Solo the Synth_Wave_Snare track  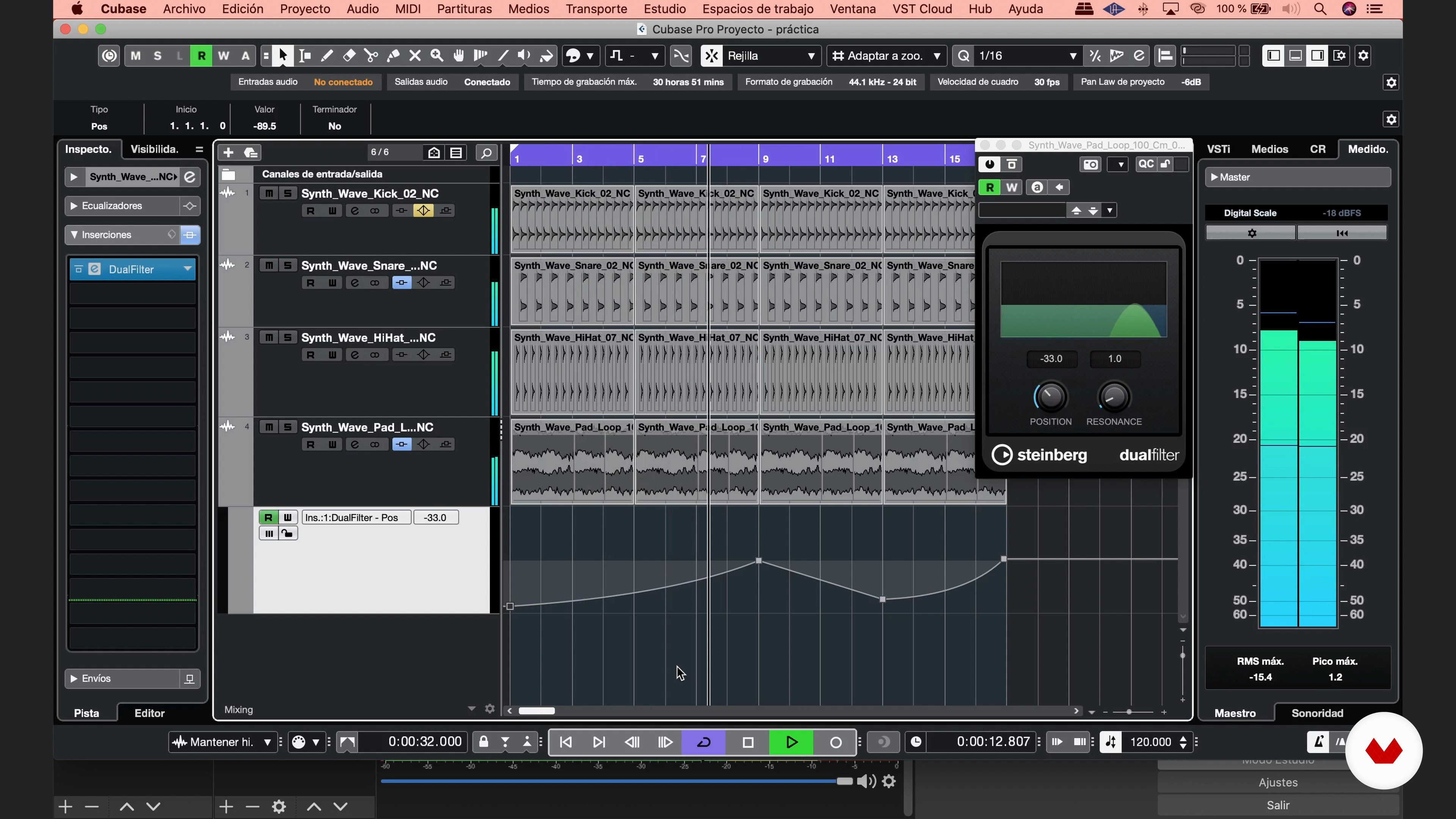[288, 265]
